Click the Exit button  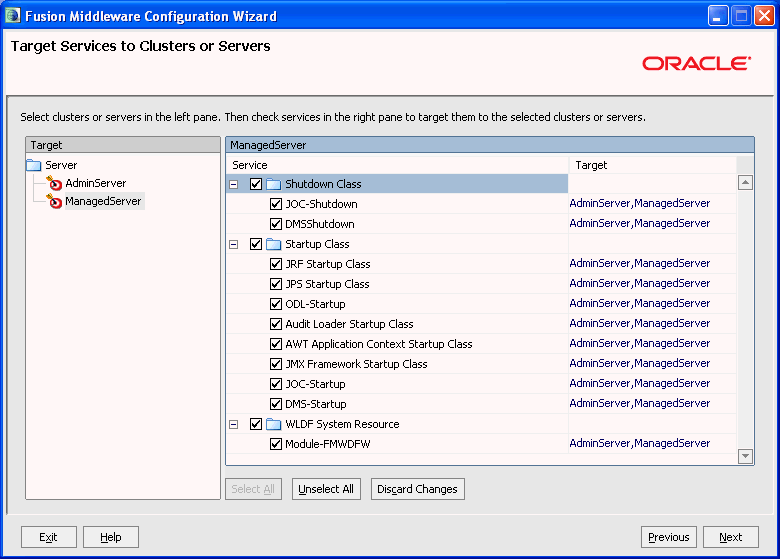click(x=49, y=537)
